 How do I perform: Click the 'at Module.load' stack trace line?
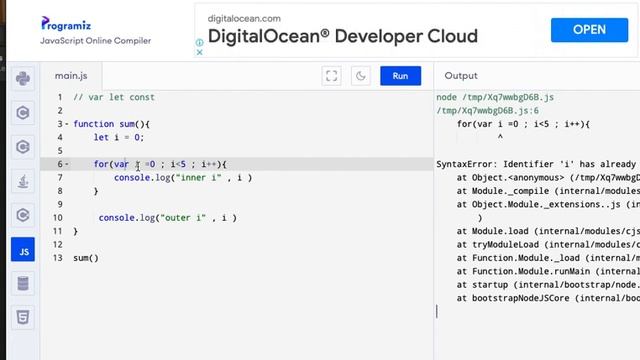pos(548,231)
